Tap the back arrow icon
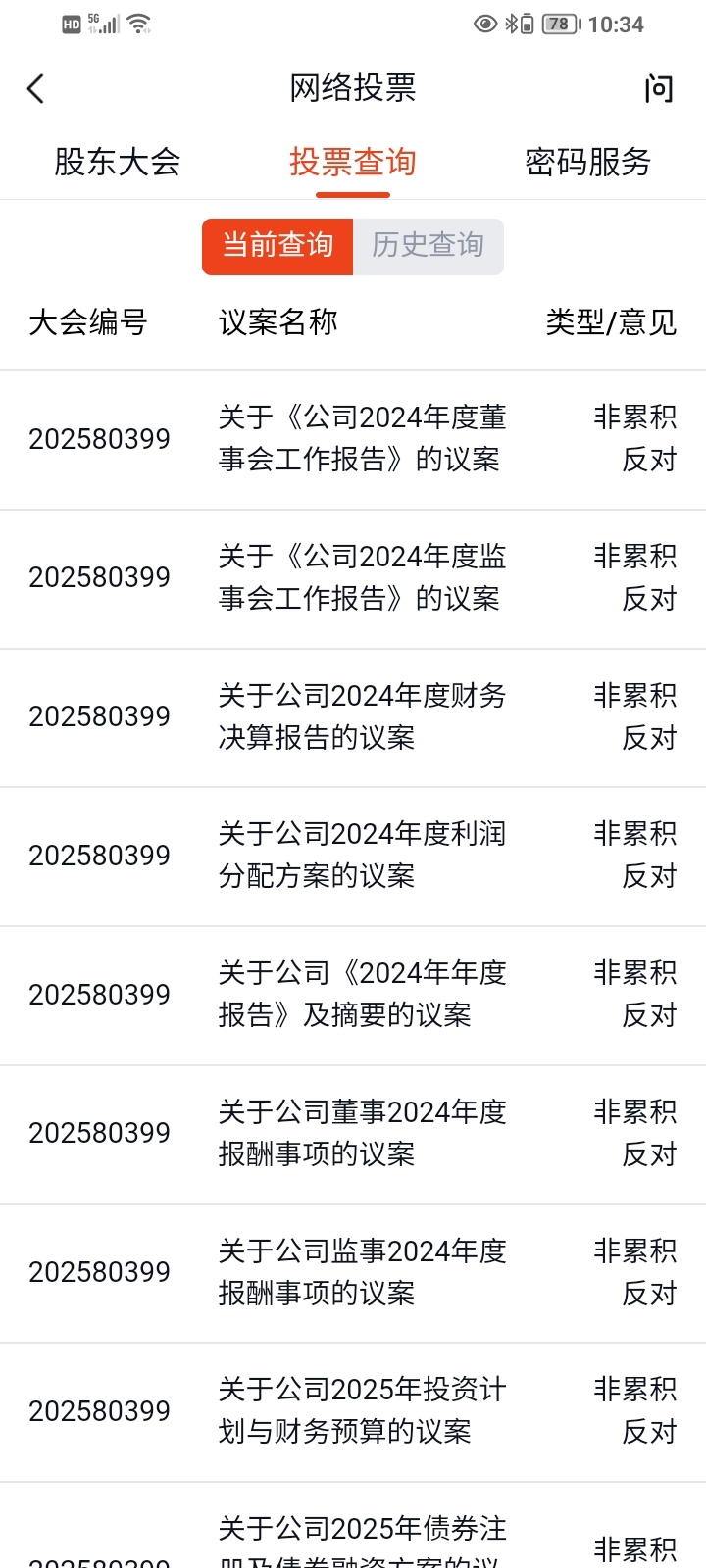This screenshot has width=706, height=1568. pos(36,89)
